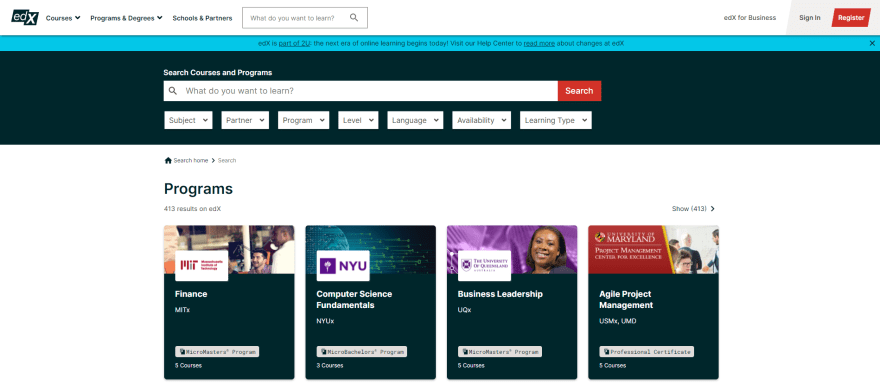This screenshot has width=880, height=391.
Task: Open Agile Project Management program card
Action: click(653, 302)
